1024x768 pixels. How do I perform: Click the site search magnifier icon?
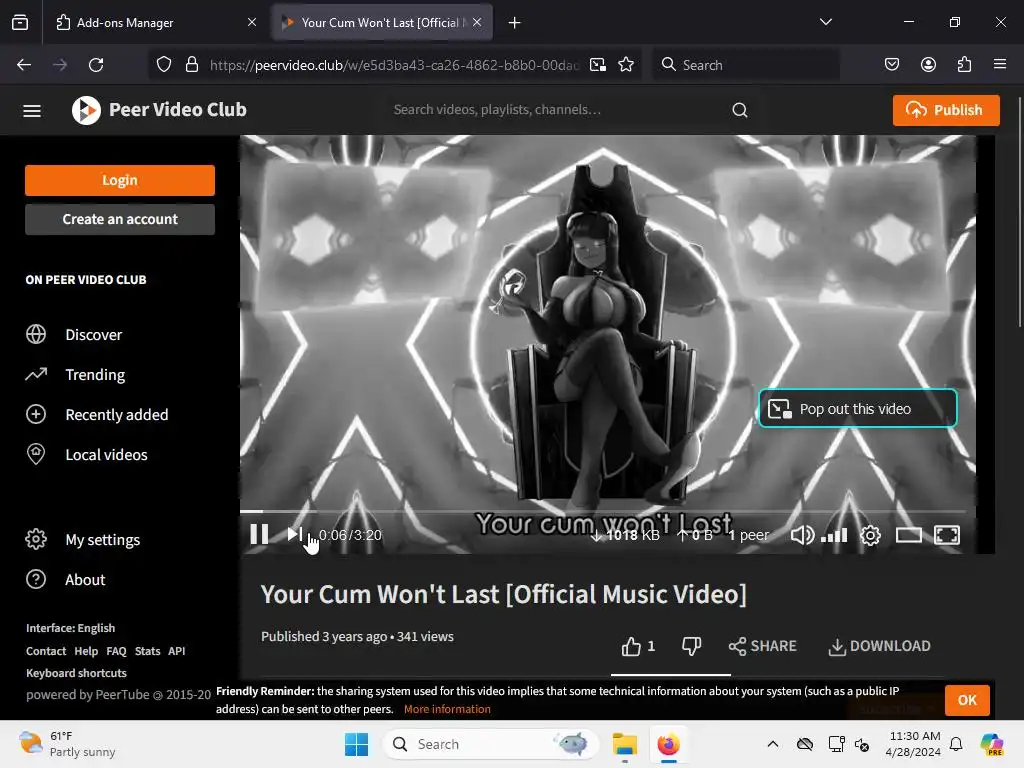(x=739, y=110)
